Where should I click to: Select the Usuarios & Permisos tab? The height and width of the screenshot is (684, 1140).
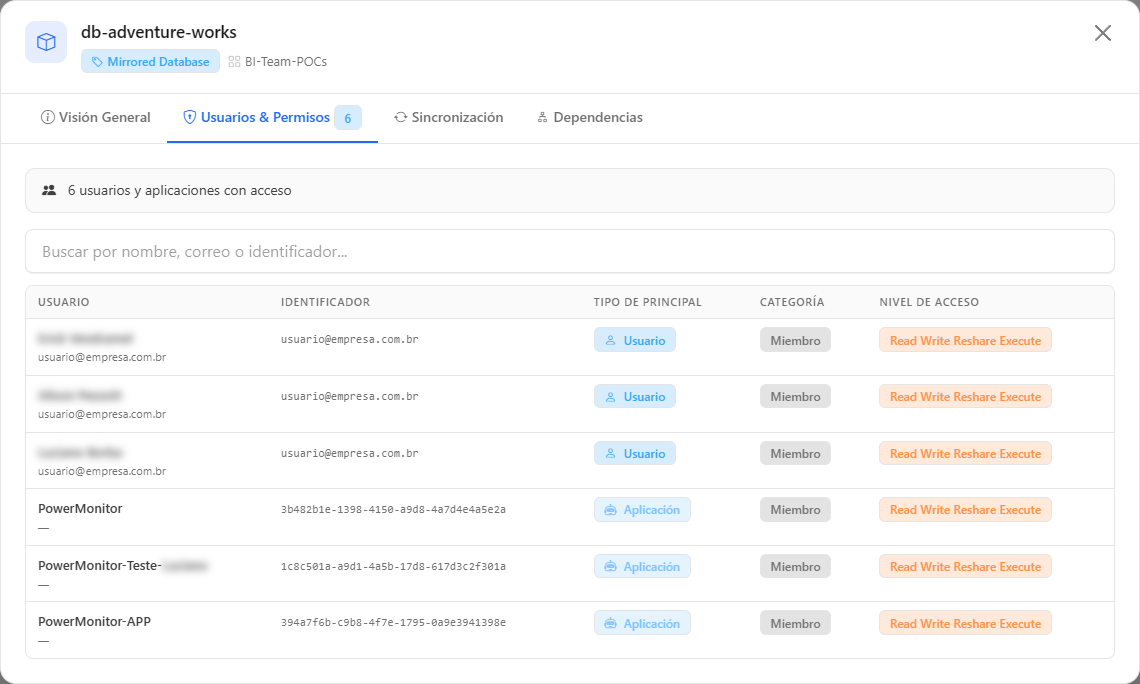[273, 117]
